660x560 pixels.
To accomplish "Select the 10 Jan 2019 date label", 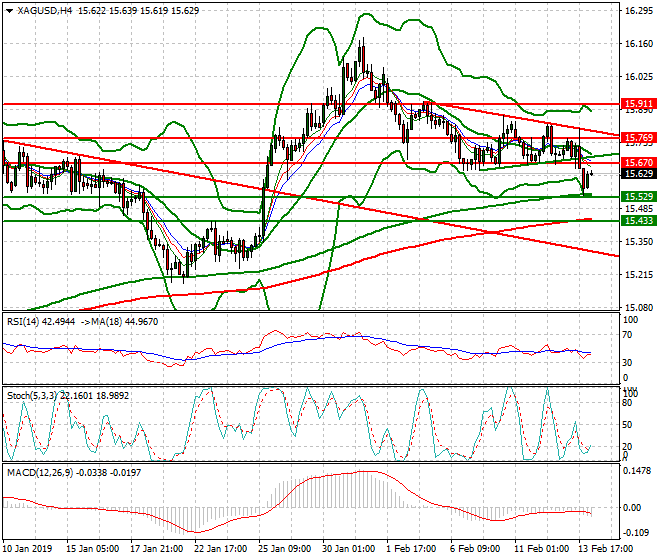I will (x=27, y=549).
